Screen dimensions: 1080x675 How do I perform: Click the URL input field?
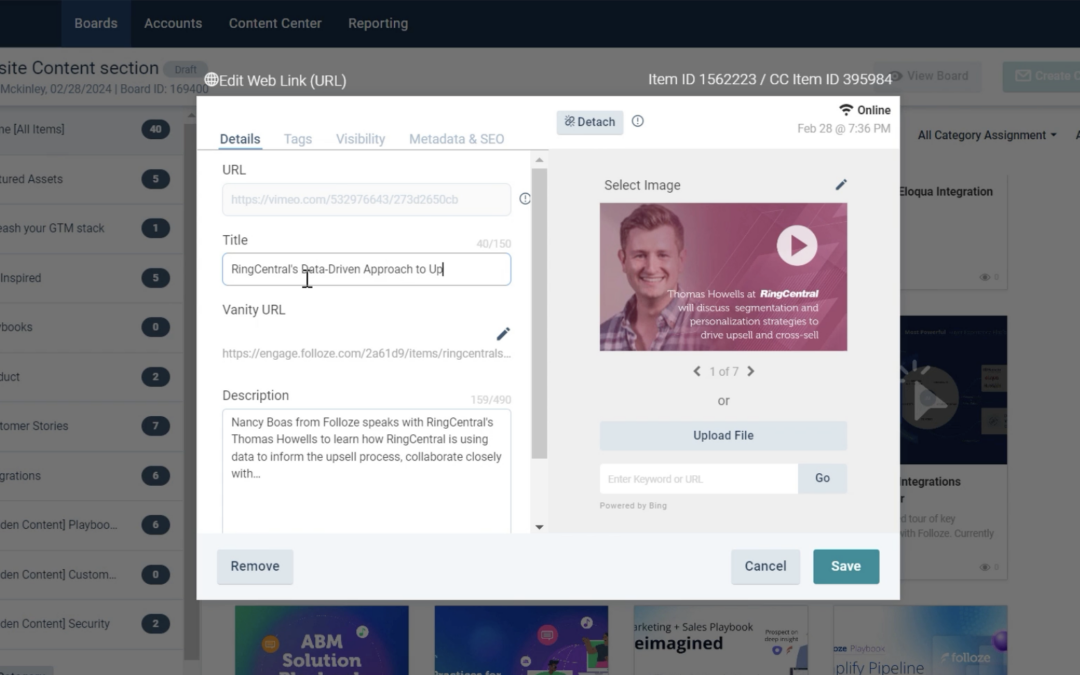coord(366,199)
